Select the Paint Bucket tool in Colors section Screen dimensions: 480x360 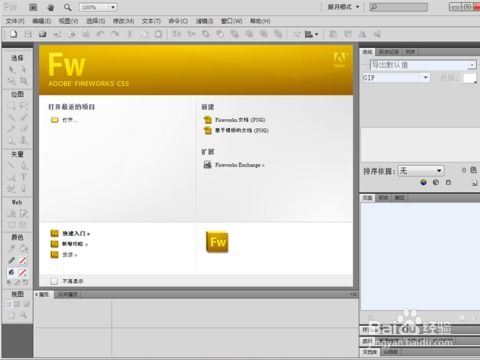coord(23,248)
